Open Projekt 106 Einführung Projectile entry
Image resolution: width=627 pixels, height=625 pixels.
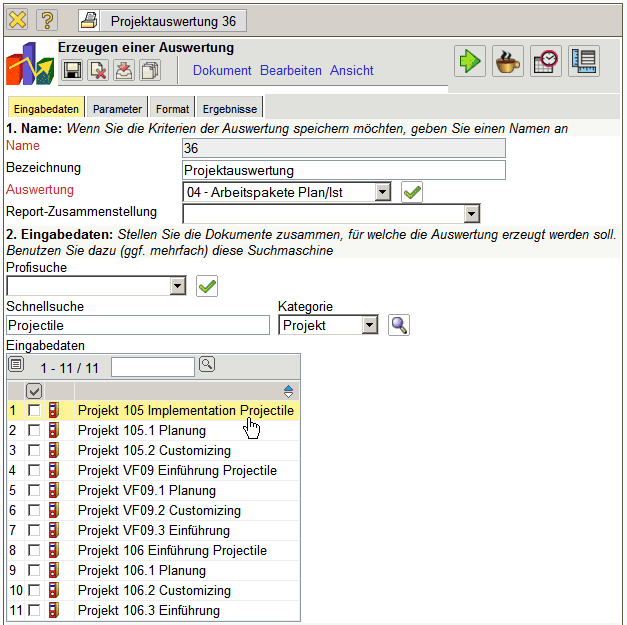(x=172, y=550)
